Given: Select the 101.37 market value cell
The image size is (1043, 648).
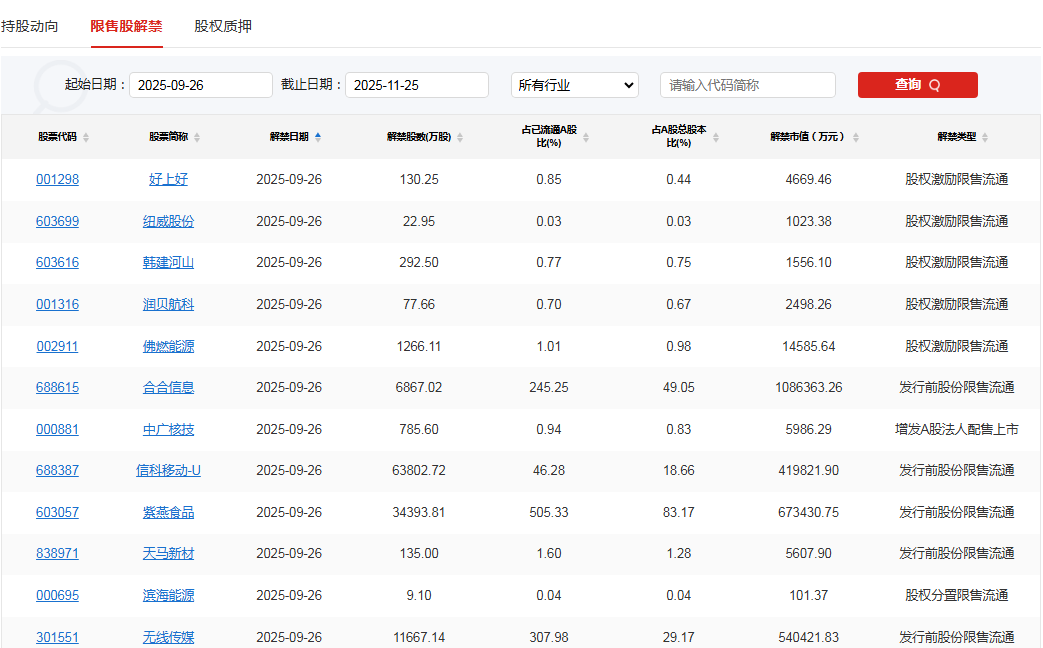Looking at the screenshot, I should [x=809, y=596].
